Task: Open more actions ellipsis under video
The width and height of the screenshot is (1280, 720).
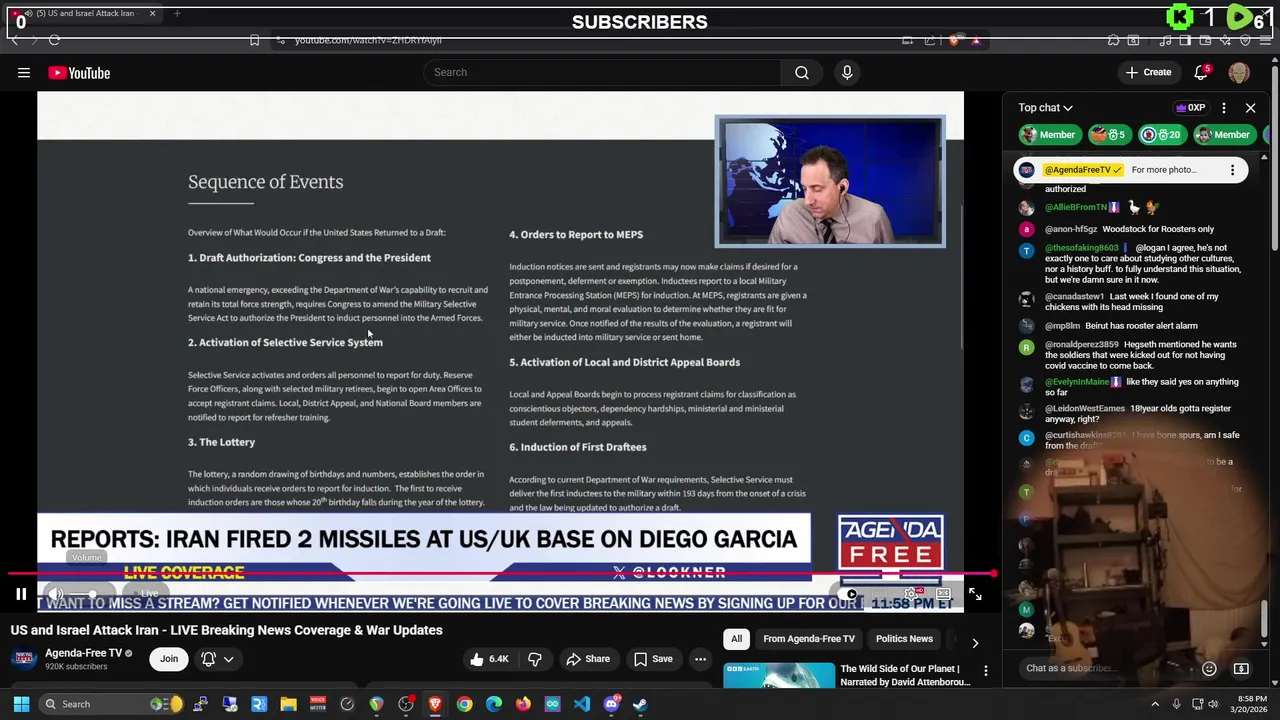Action: pos(700,659)
